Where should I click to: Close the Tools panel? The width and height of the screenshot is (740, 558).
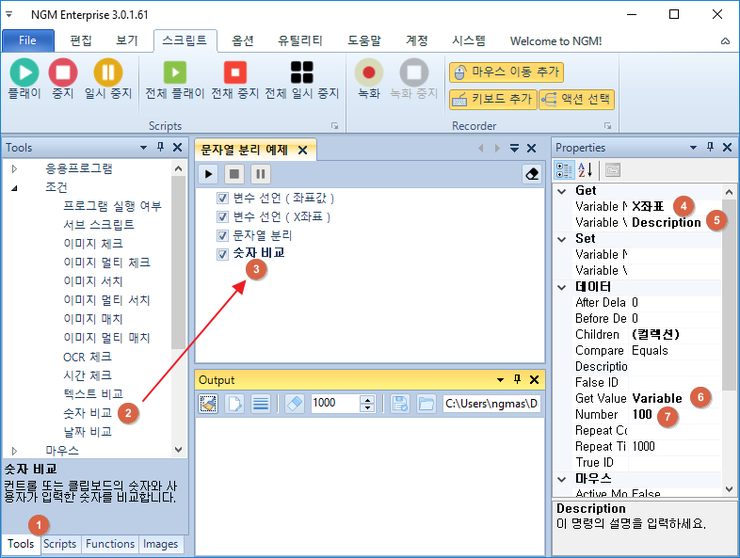177,147
